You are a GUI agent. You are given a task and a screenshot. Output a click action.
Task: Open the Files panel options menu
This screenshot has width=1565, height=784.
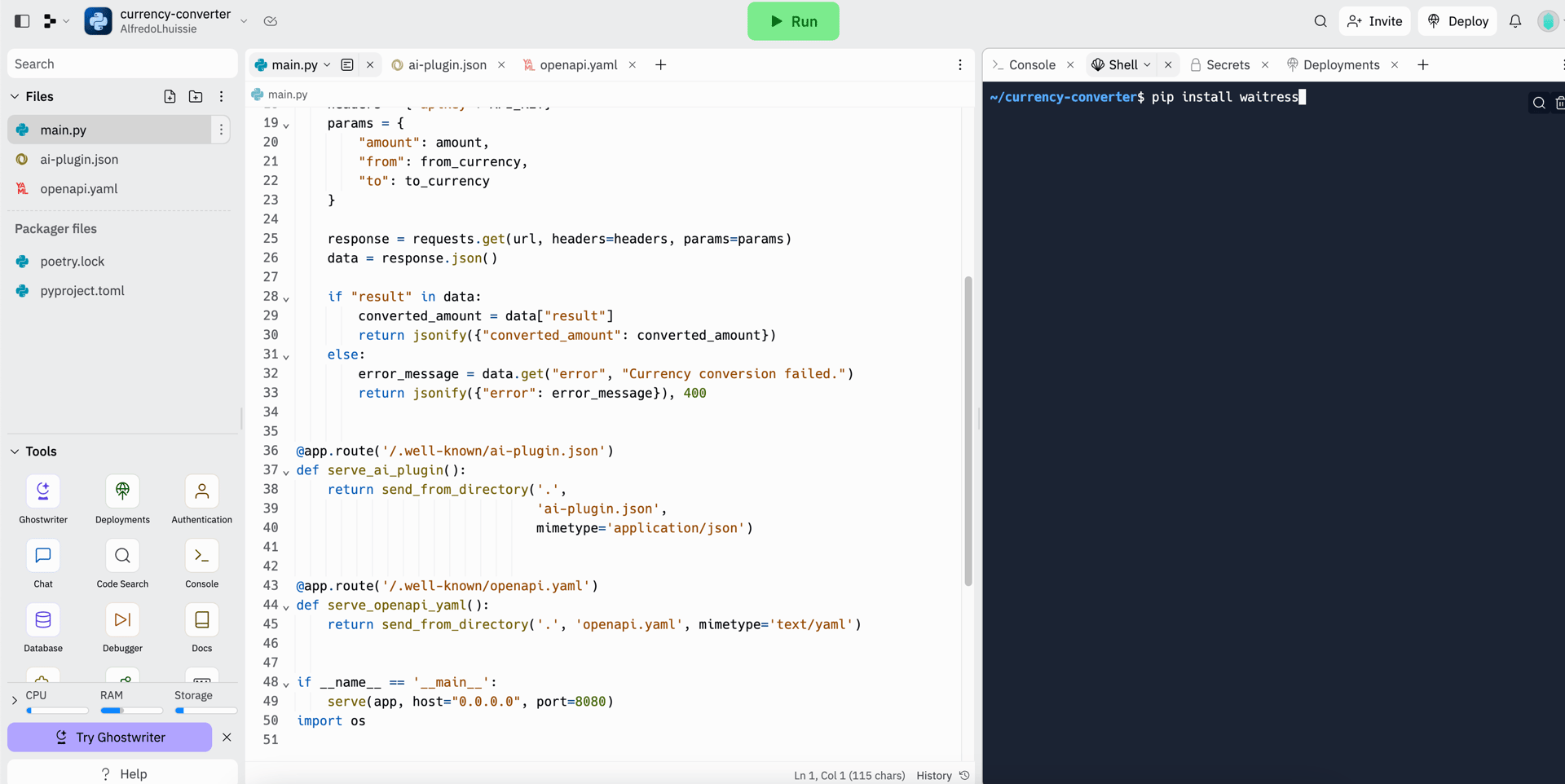point(221,96)
